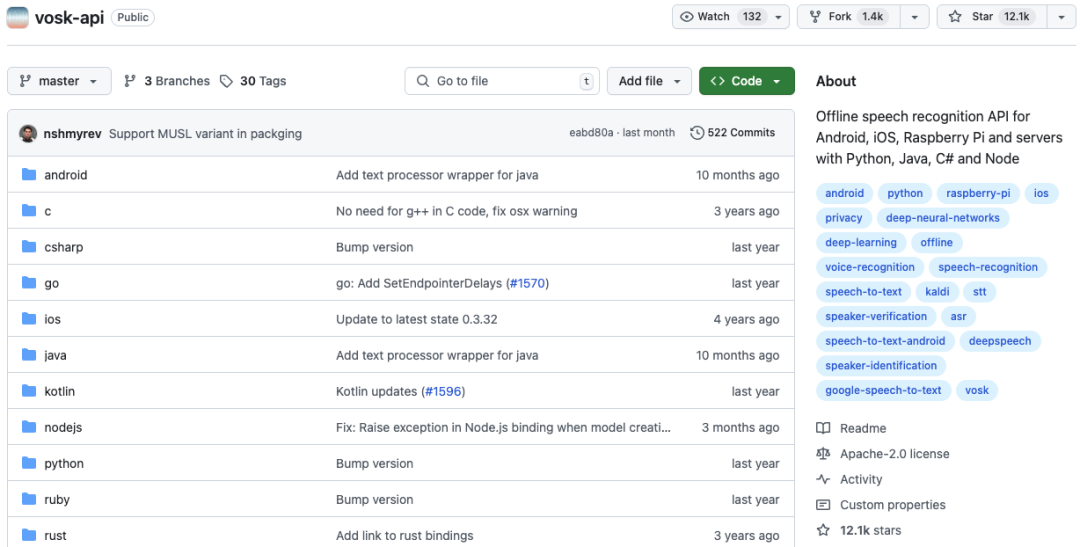Screen dimensions: 1080x547
Task: Fork the repository button
Action: click(x=848, y=17)
